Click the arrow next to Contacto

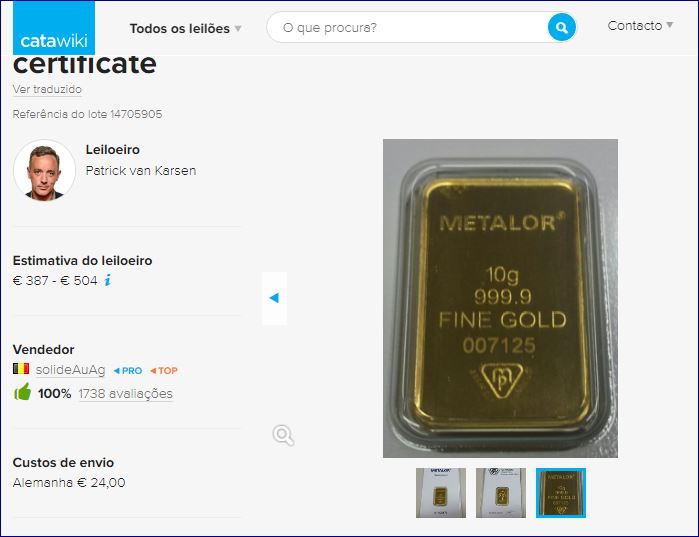[670, 25]
